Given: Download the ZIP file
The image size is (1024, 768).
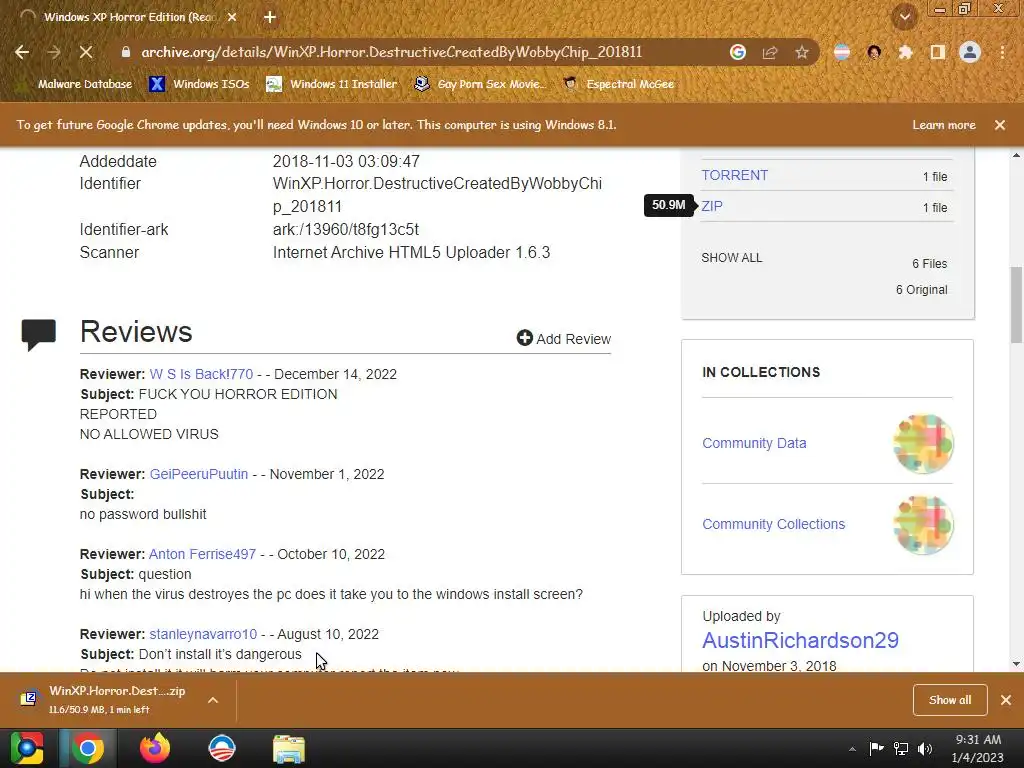Looking at the screenshot, I should (712, 206).
